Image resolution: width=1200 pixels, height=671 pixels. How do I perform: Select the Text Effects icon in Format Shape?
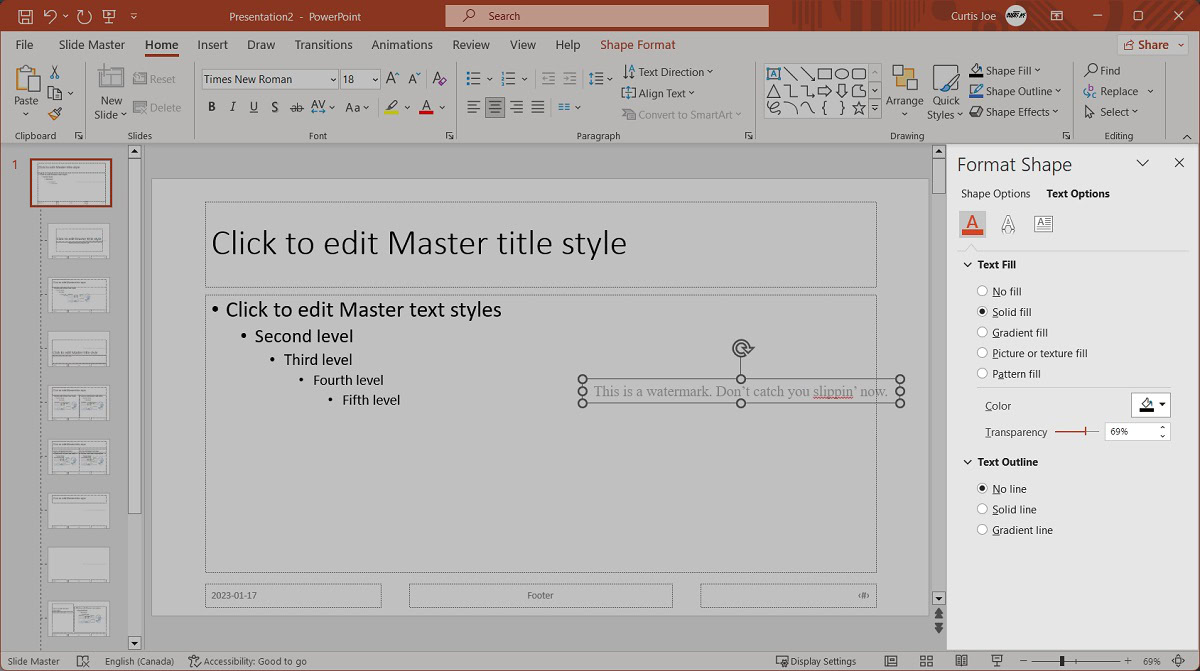pyautogui.click(x=1008, y=224)
